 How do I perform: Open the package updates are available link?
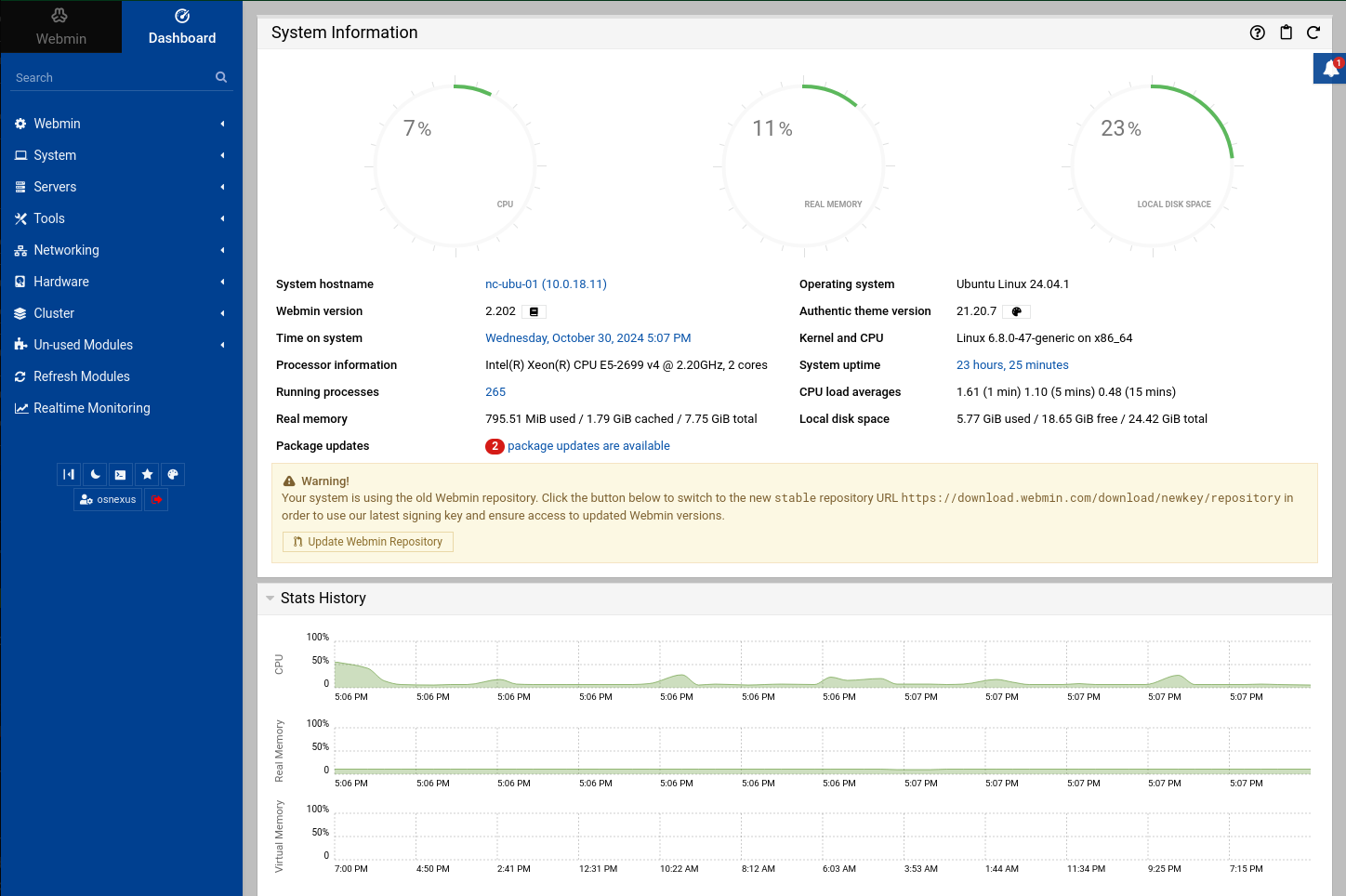click(x=588, y=446)
